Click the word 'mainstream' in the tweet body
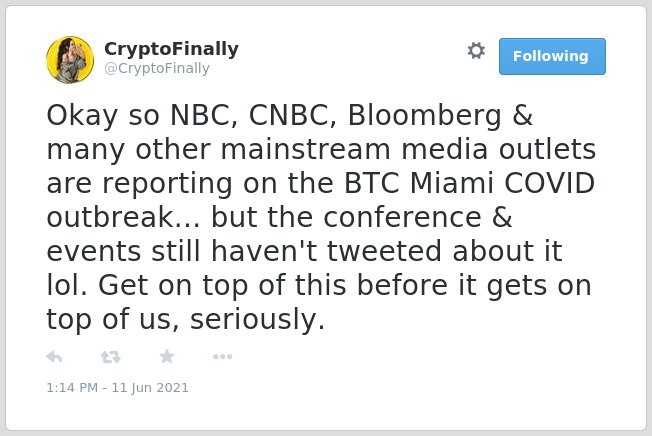This screenshot has width=652, height=436. click(x=305, y=149)
